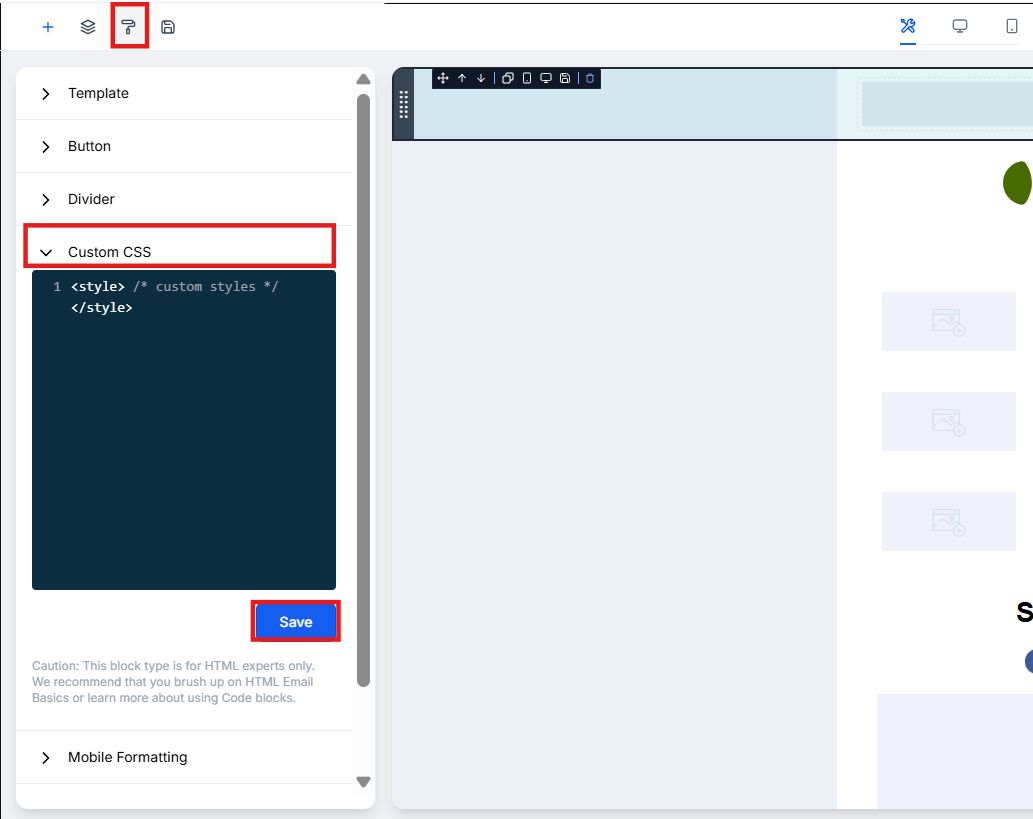Select the design tools view icon

point(908,26)
